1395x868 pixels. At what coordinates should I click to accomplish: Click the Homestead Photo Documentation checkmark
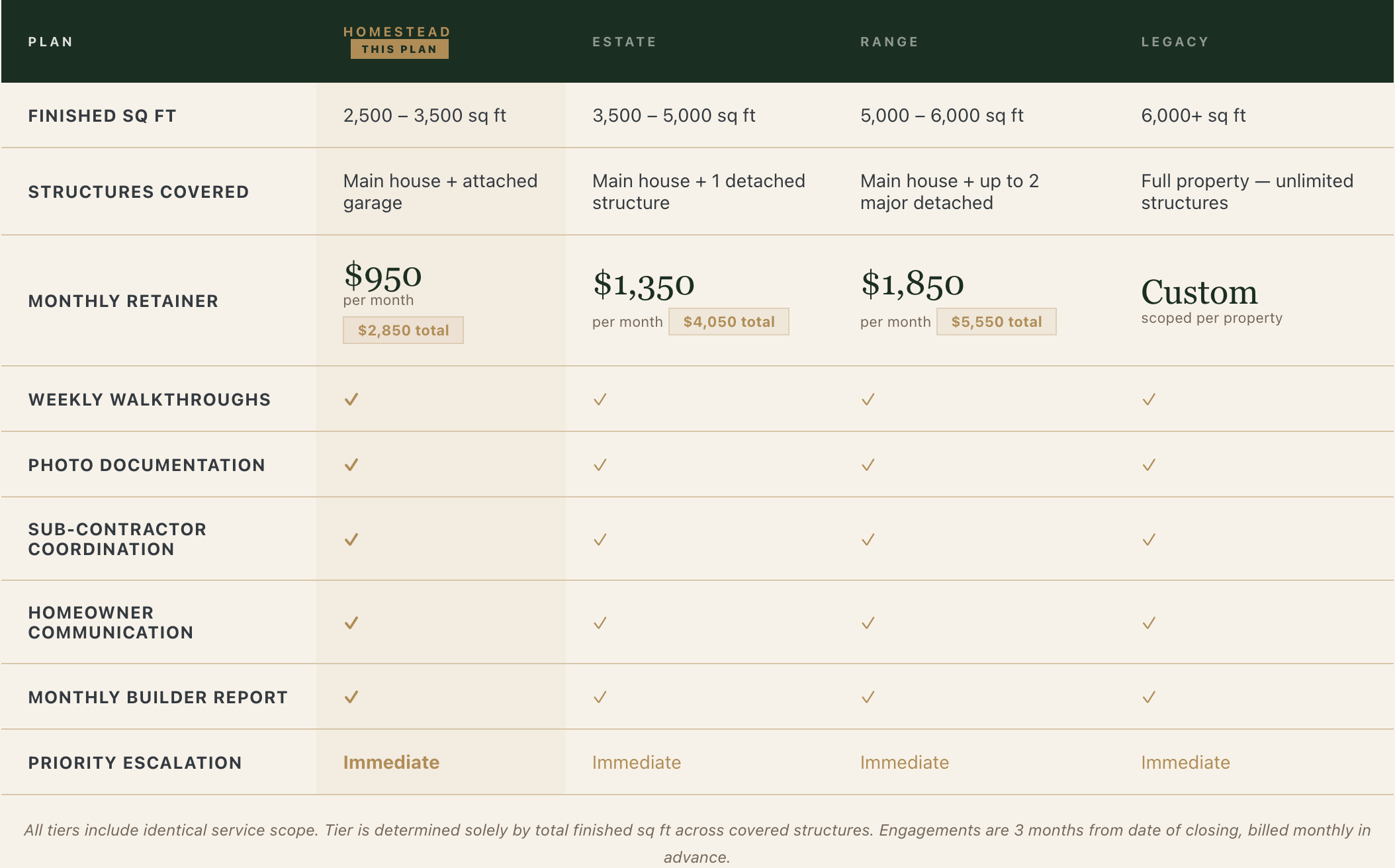[351, 464]
